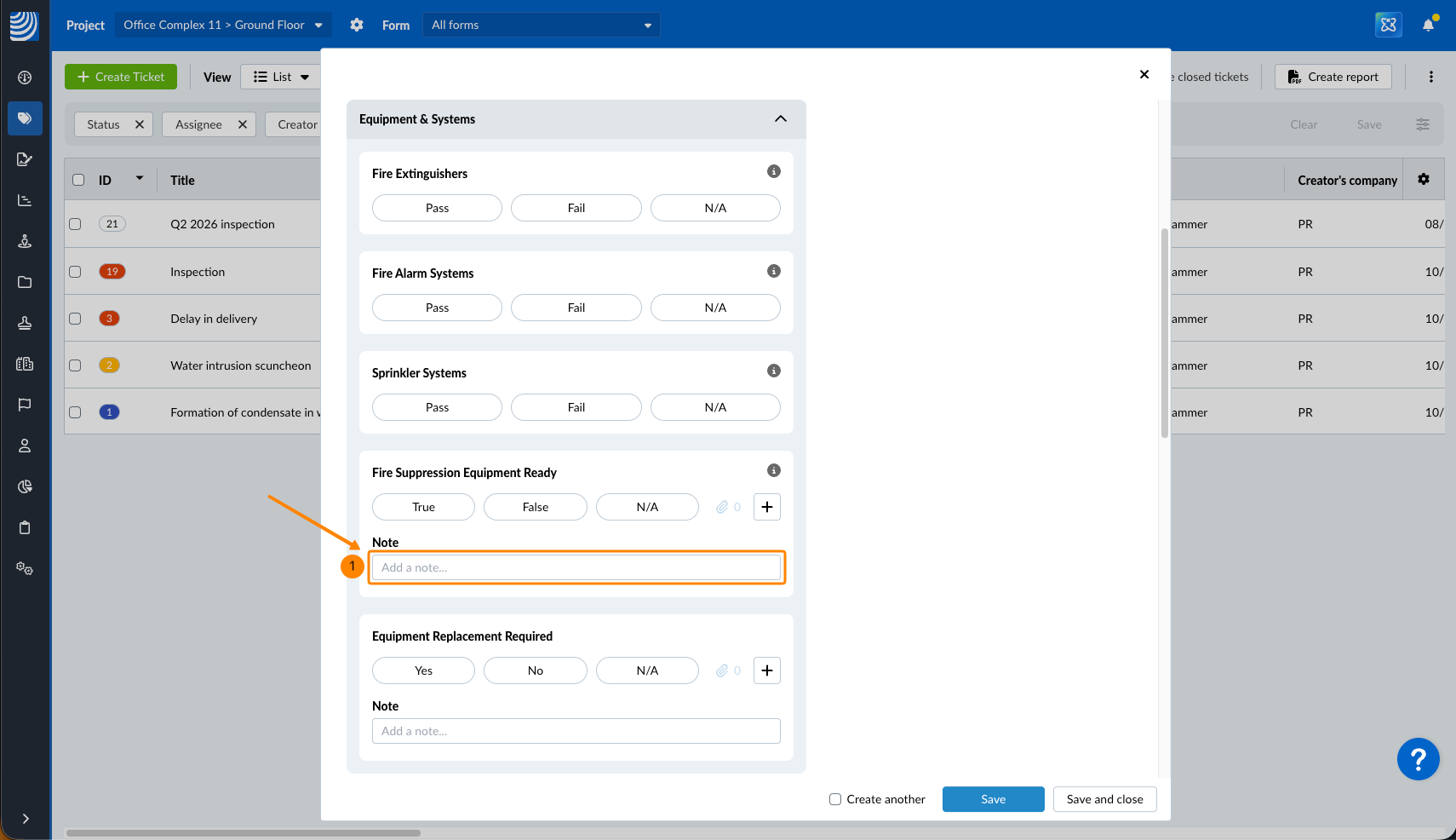Click the info icon for Sprinkler Systems
This screenshot has width=1456, height=840.
point(773,371)
